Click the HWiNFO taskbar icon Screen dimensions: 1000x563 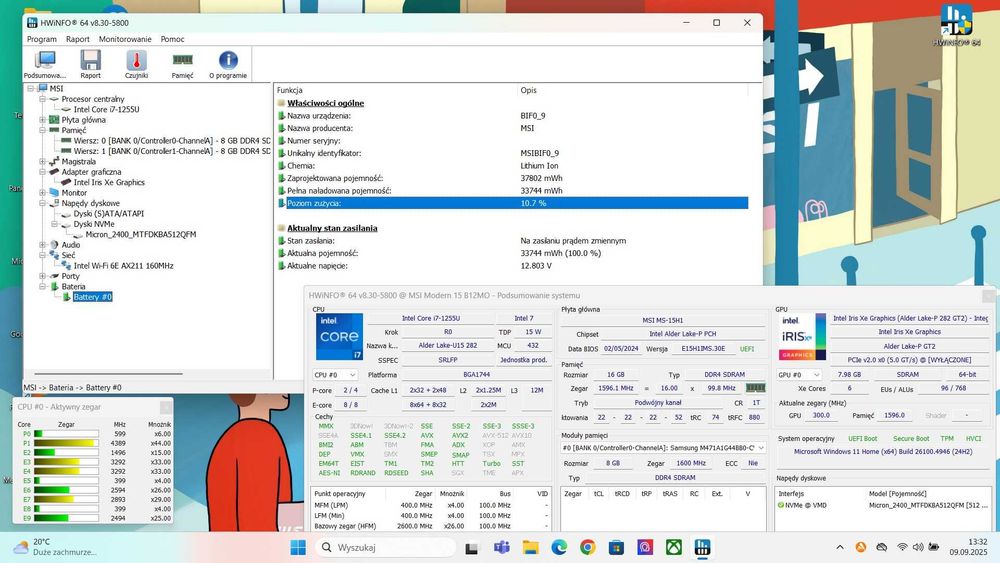[702, 548]
